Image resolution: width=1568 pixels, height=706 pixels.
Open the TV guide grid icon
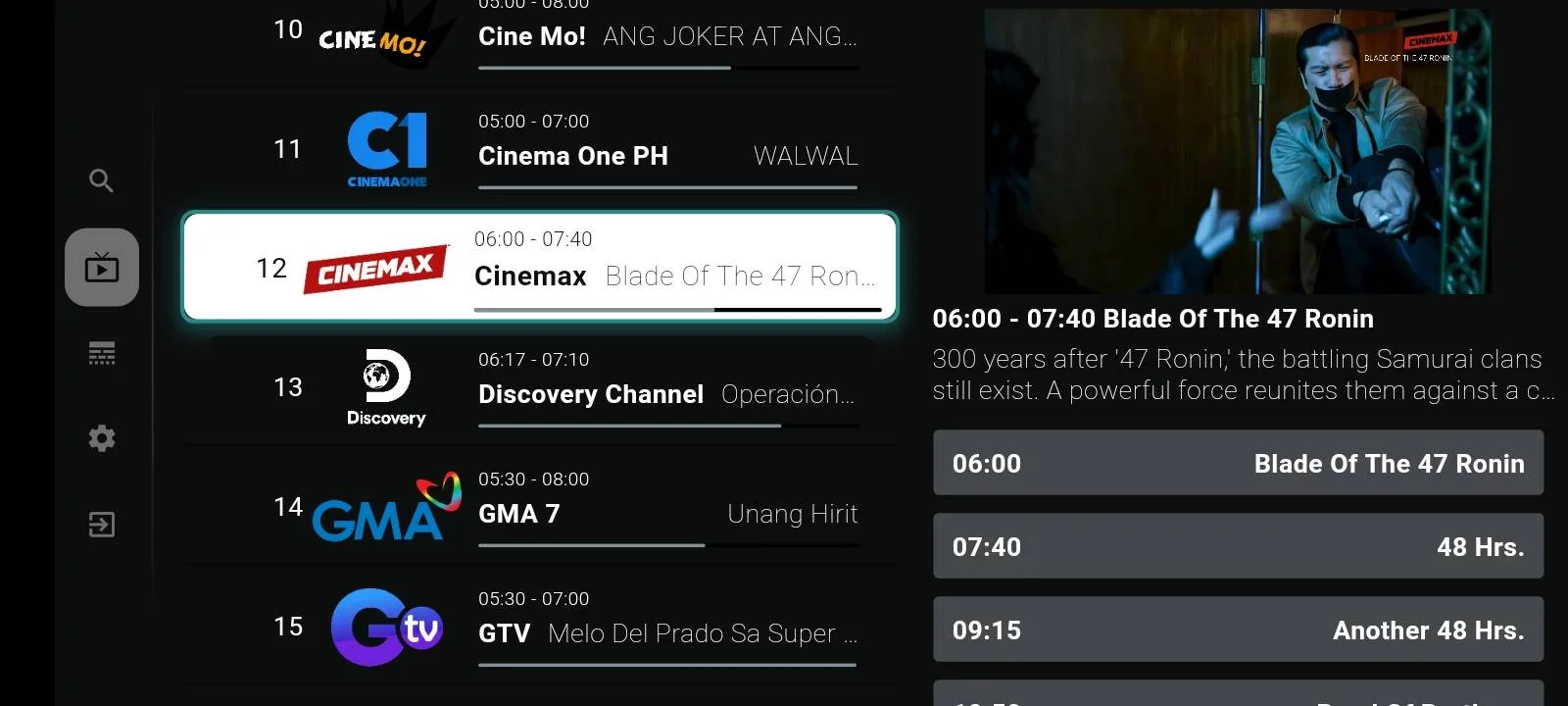[x=102, y=353]
